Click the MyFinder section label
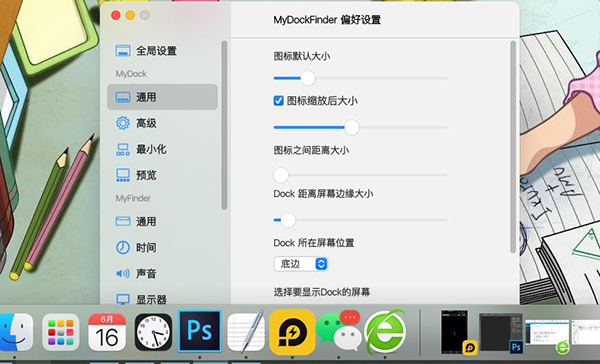The width and height of the screenshot is (600, 364). click(133, 198)
